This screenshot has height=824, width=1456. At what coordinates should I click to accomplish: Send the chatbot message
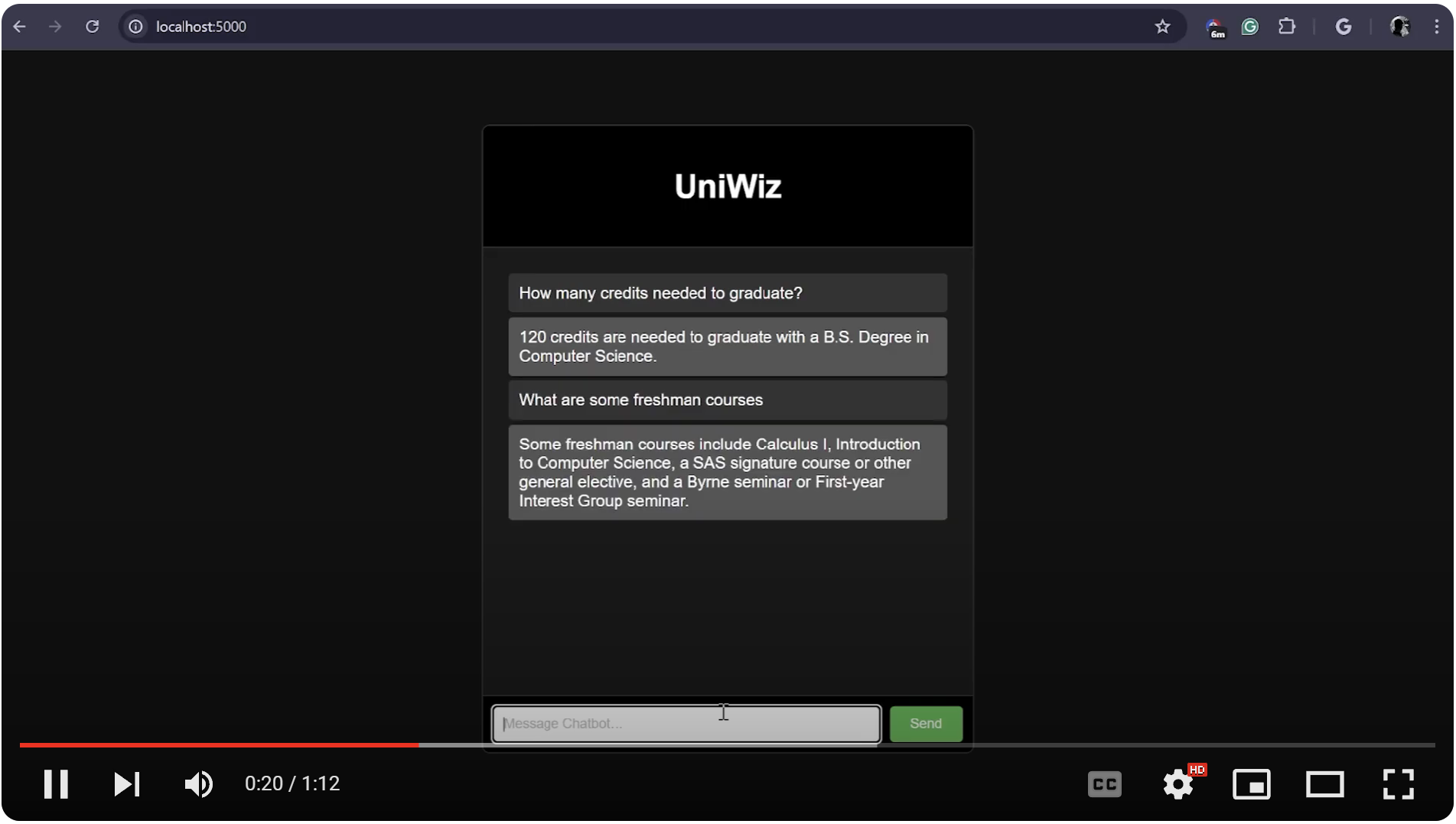(x=926, y=724)
